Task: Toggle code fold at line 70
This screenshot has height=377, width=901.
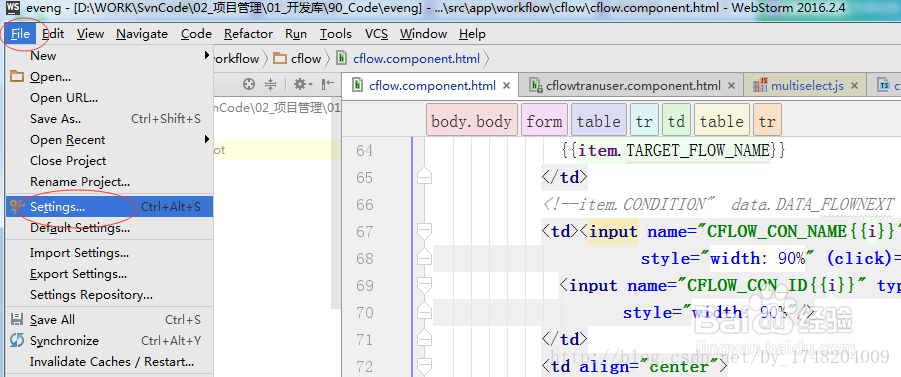Action: coord(425,311)
